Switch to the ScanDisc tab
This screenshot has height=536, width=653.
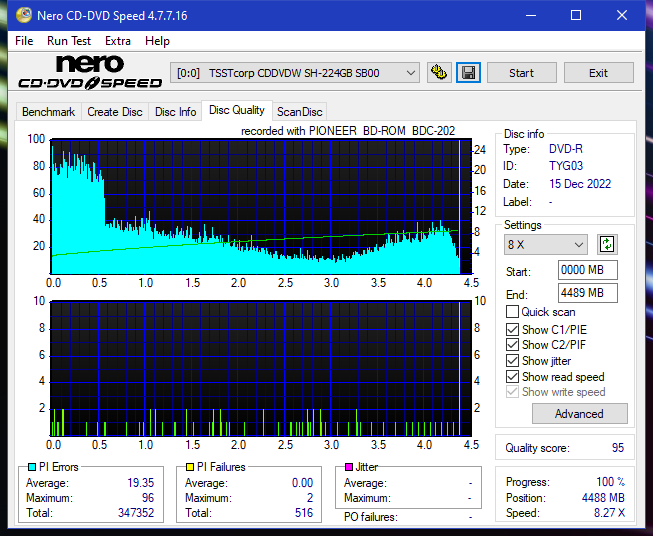pyautogui.click(x=299, y=112)
